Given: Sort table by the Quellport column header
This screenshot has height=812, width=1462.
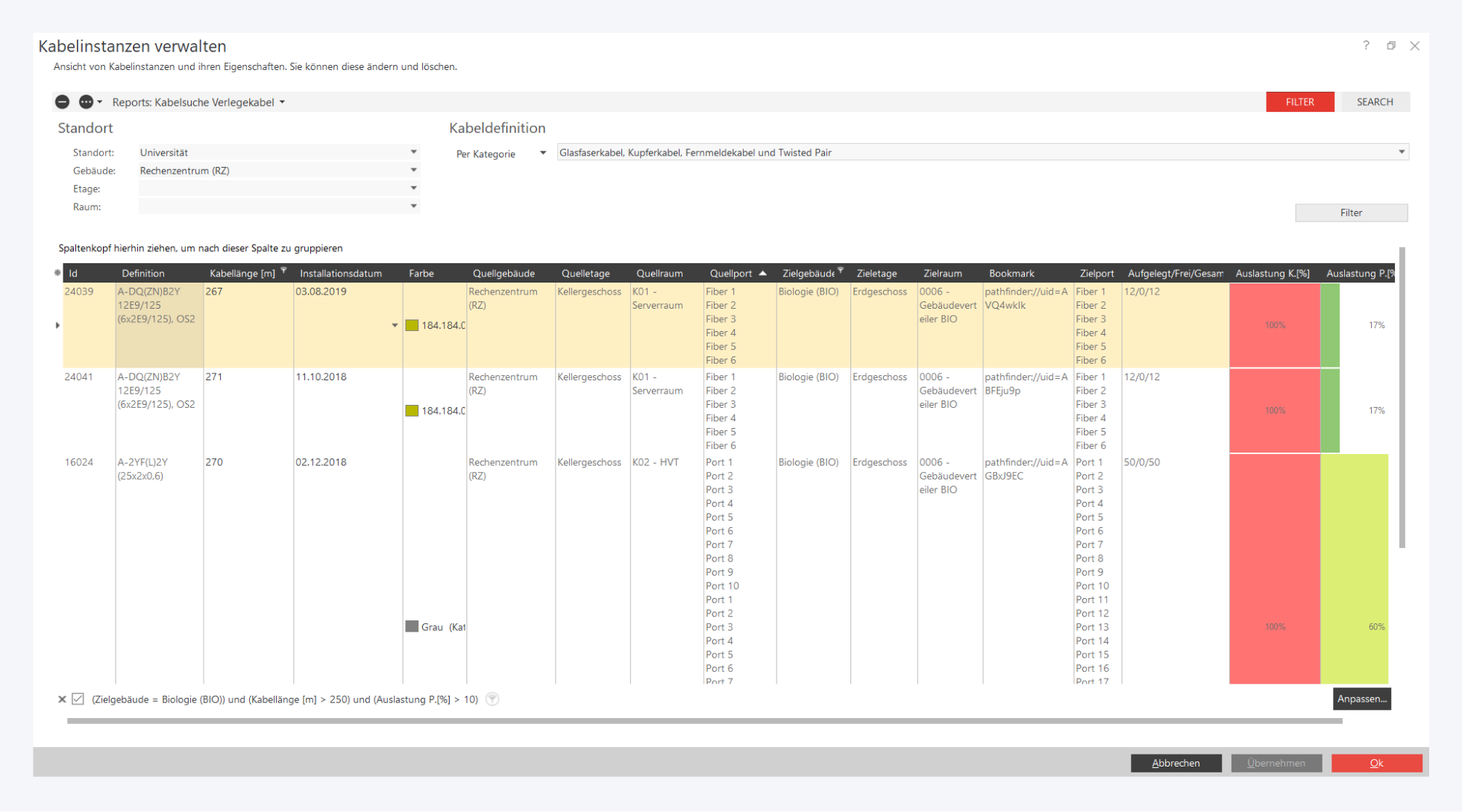Looking at the screenshot, I should point(731,274).
